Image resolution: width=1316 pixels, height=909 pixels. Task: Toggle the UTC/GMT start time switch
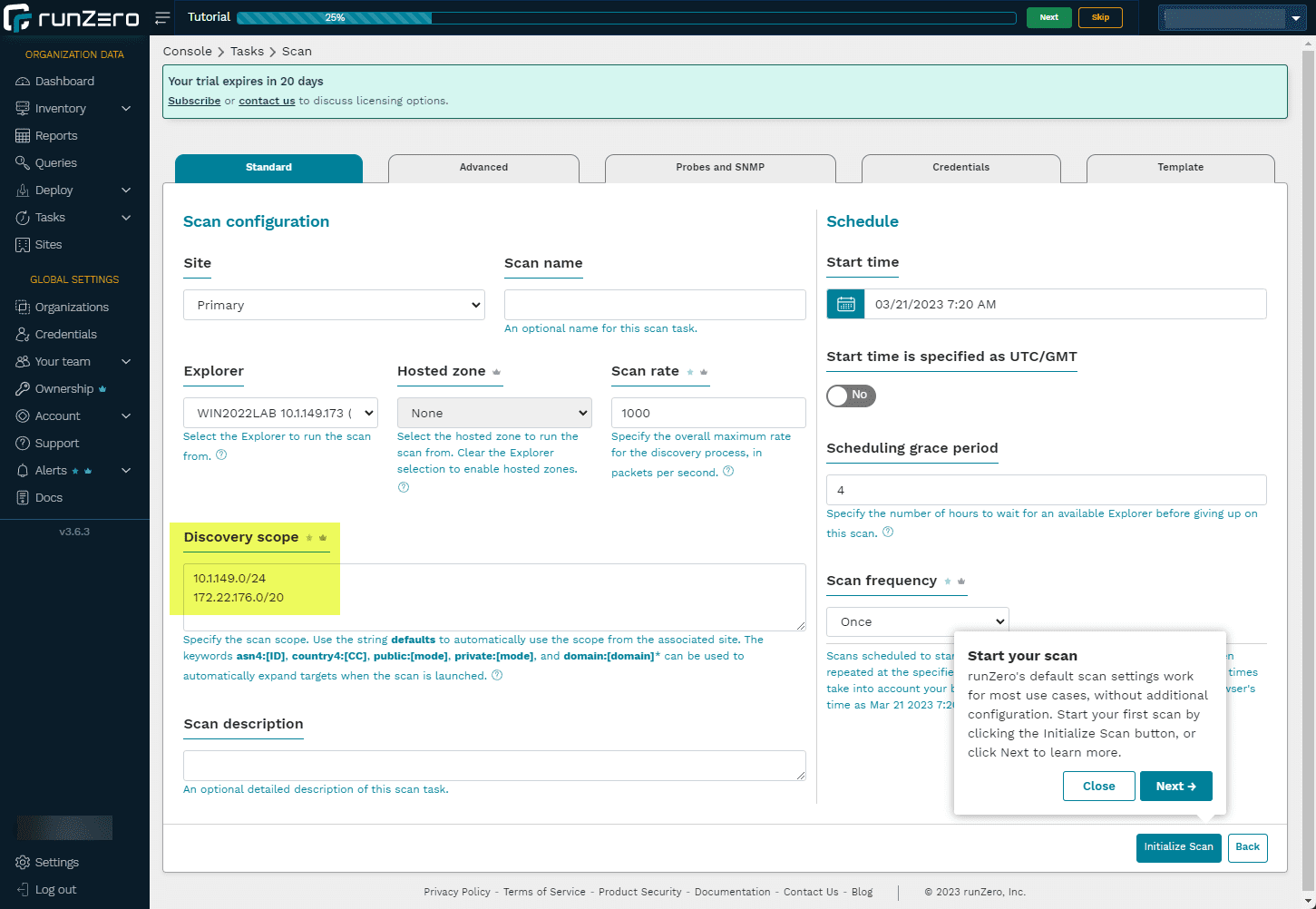851,396
